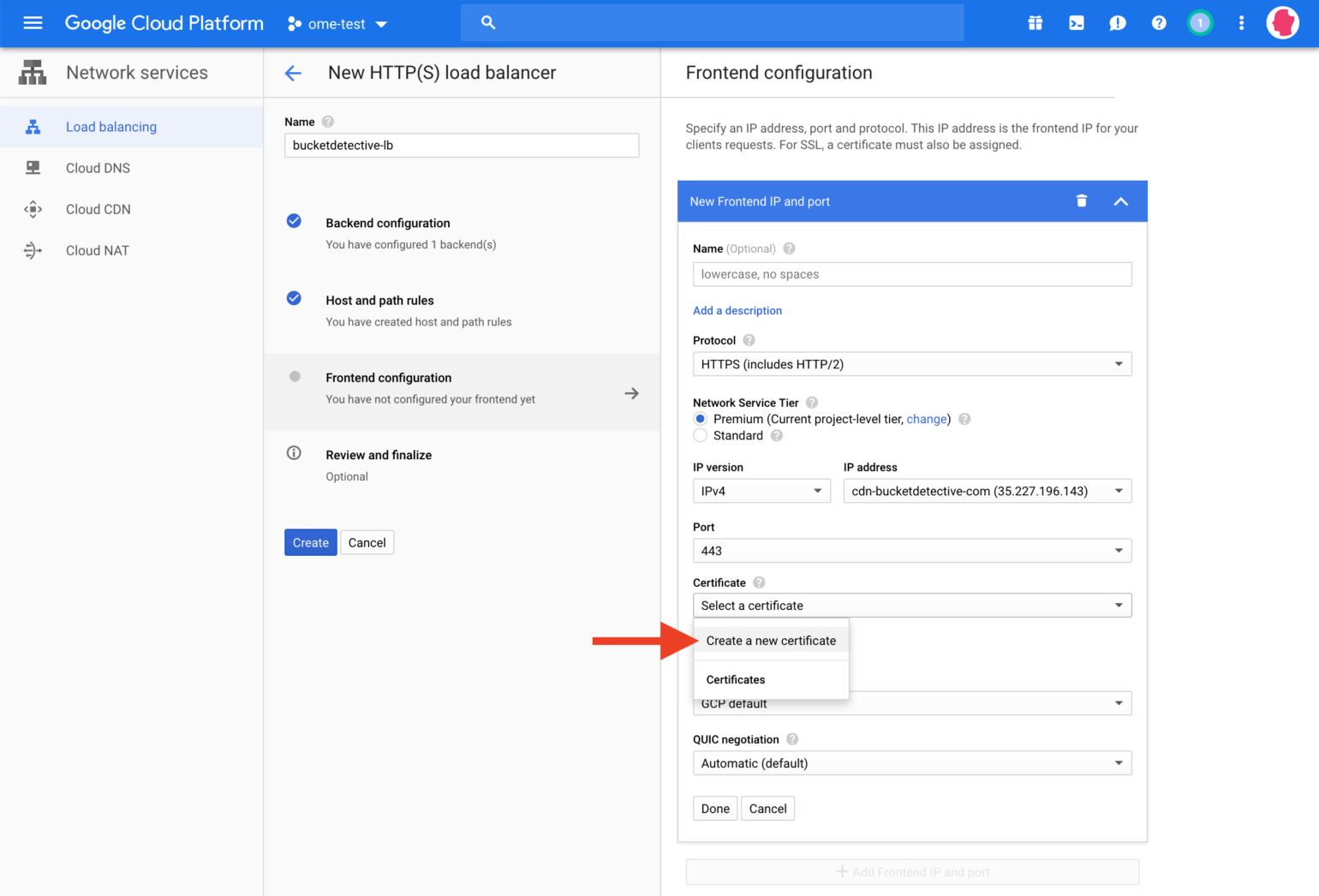The image size is (1319, 896).
Task: Go back using the back arrow
Action: pyautogui.click(x=293, y=74)
